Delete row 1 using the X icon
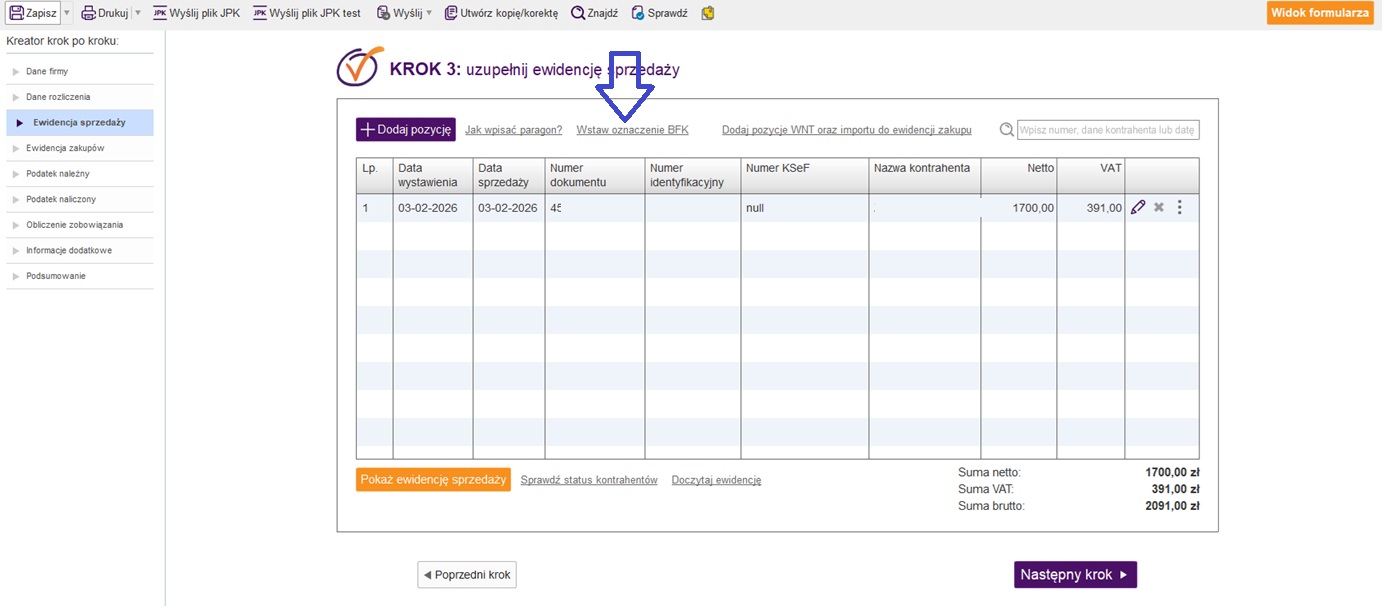The image size is (1382, 606). click(1159, 208)
